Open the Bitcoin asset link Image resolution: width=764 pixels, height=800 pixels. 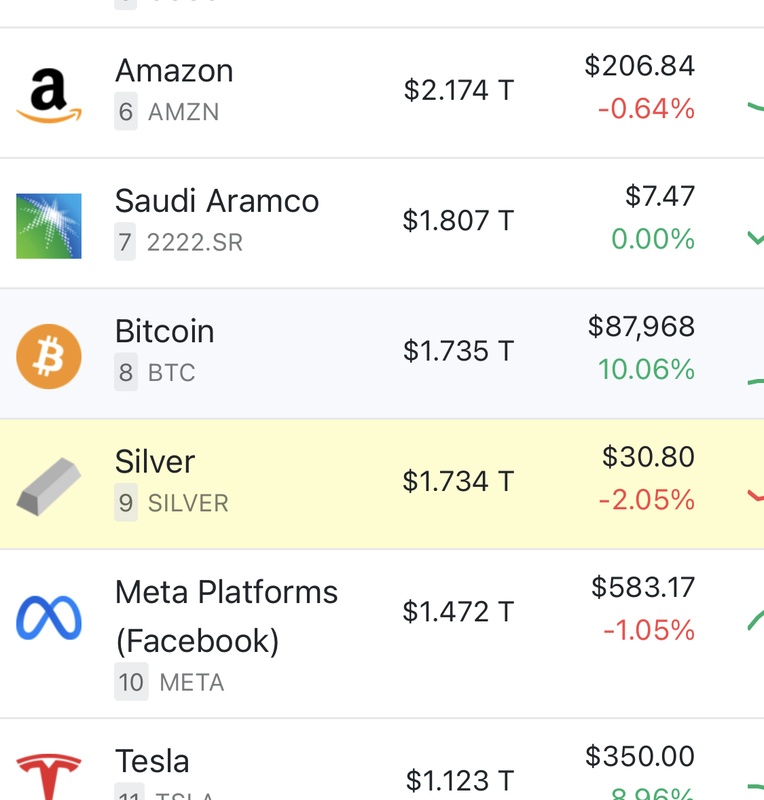coord(164,331)
